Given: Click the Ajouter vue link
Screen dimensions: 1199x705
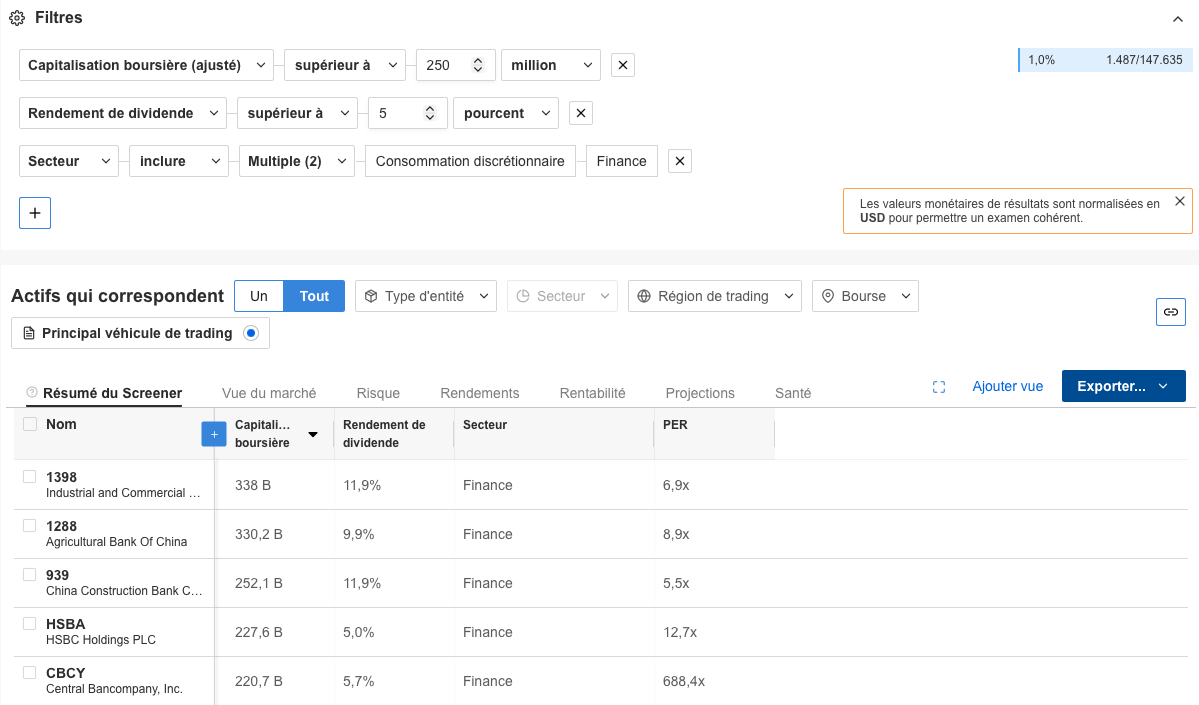Looking at the screenshot, I should (1007, 386).
